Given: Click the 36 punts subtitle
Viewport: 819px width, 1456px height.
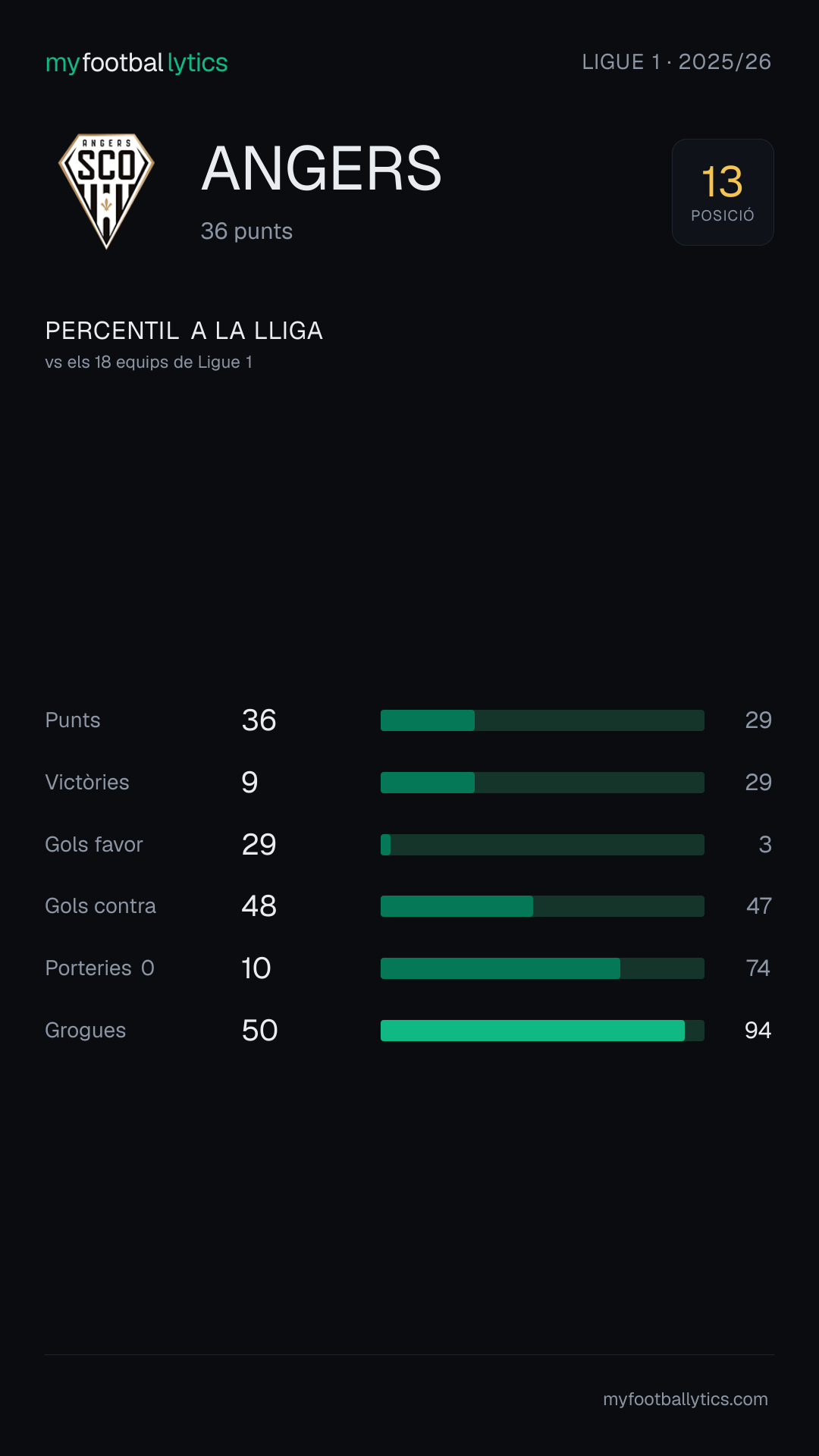Looking at the screenshot, I should [246, 231].
